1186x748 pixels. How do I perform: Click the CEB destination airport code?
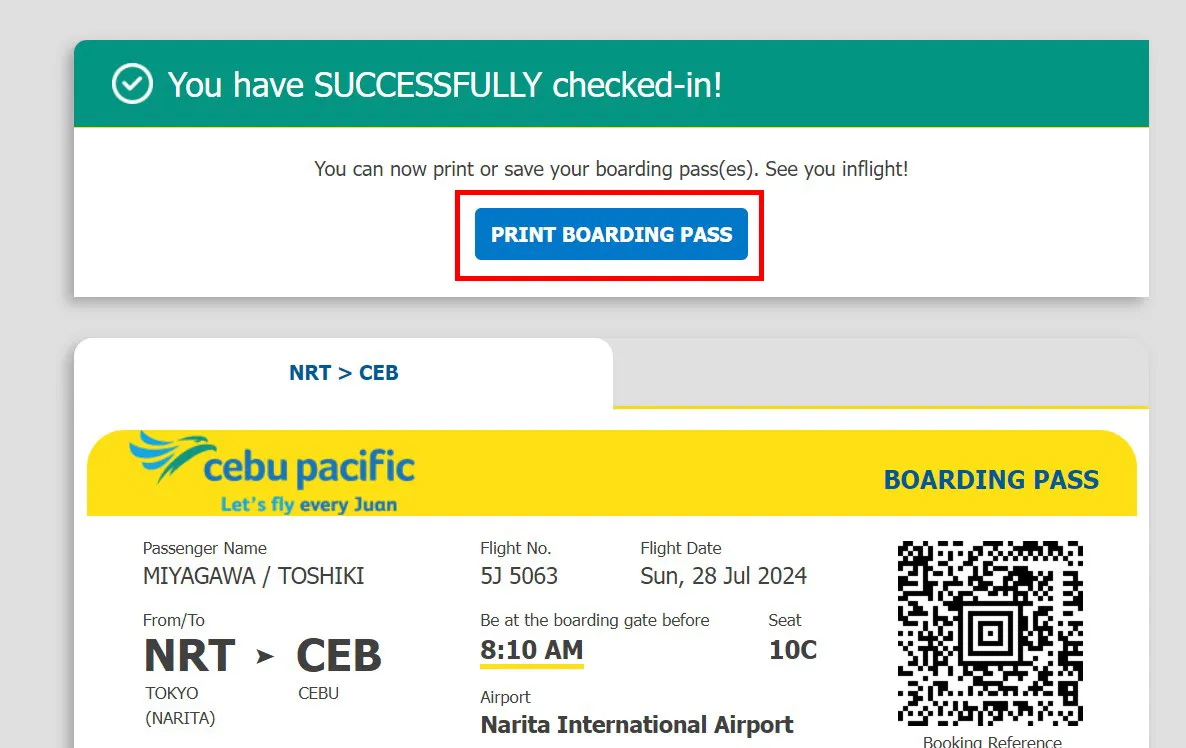(x=339, y=656)
